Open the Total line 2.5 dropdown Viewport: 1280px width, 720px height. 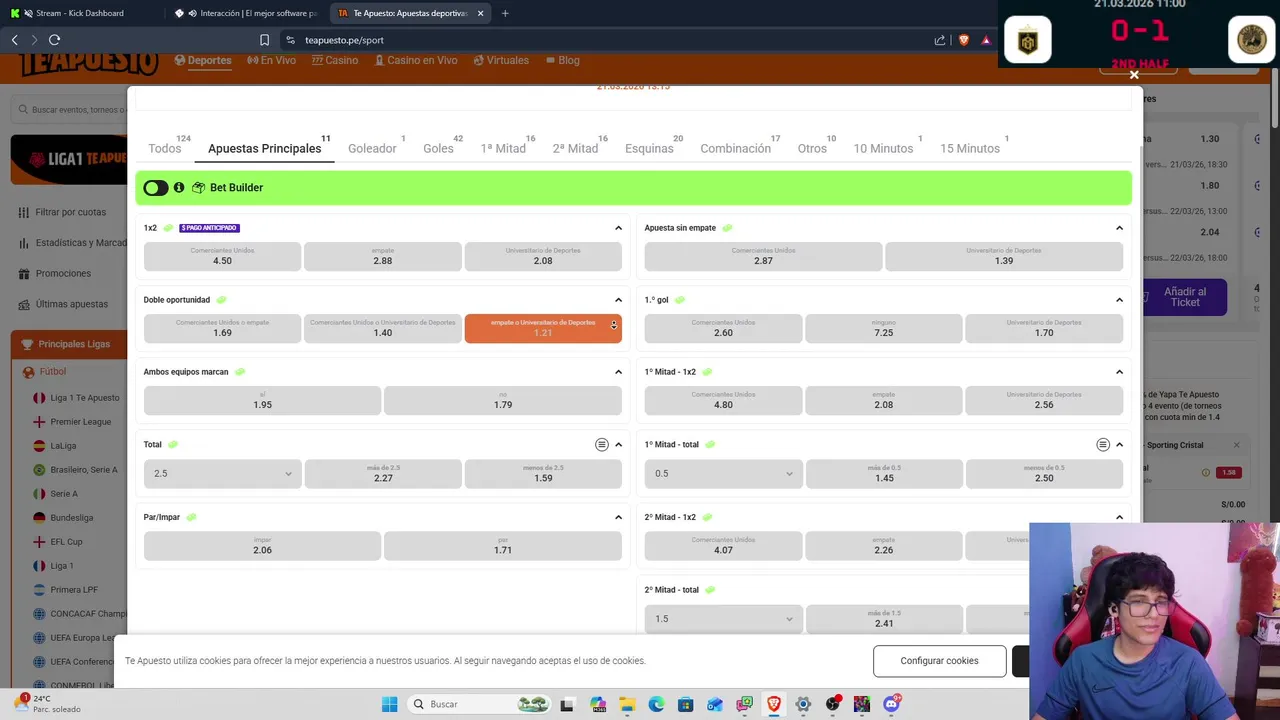click(x=222, y=473)
